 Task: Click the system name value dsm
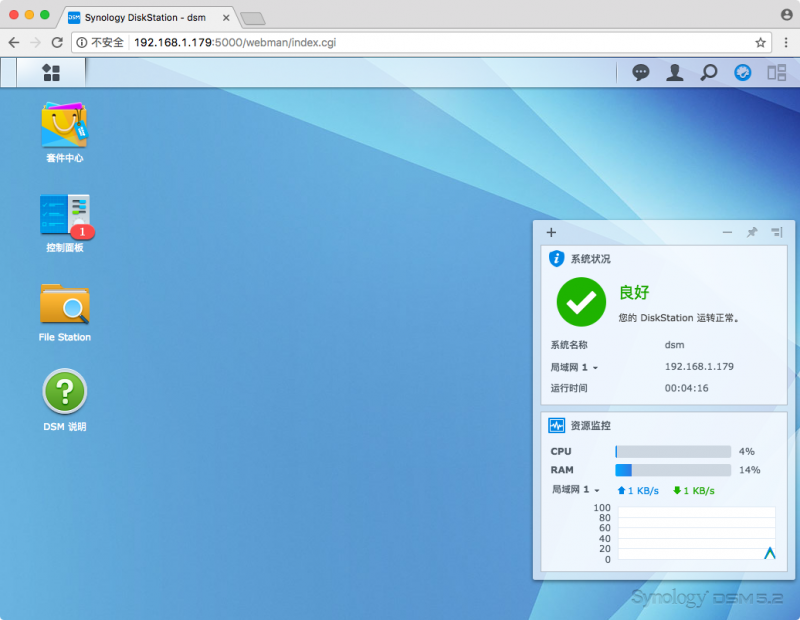674,345
